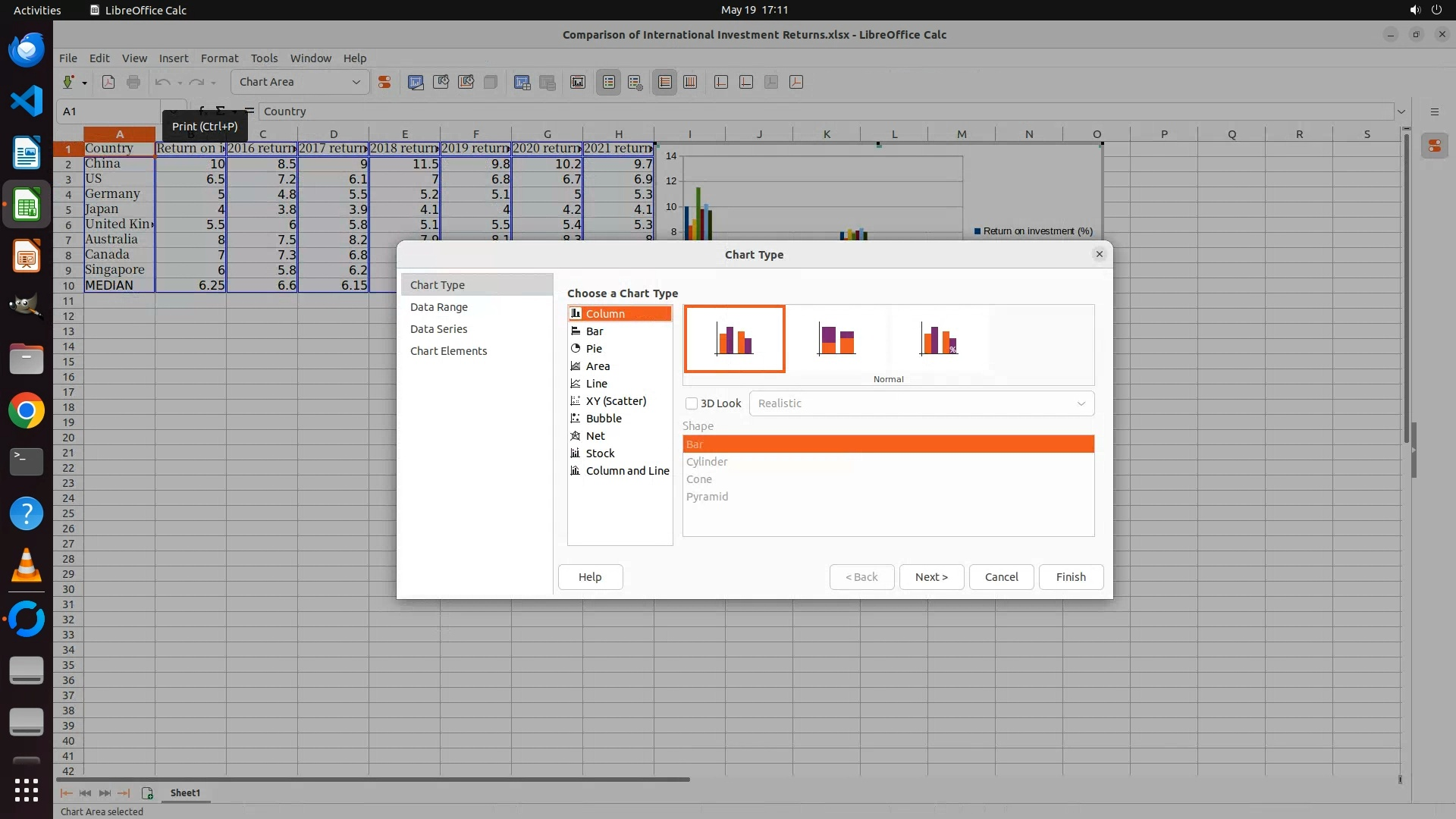Viewport: 1456px width, 819px height.
Task: Toggle Legend On/Off toolbar icon
Action: tap(608, 82)
